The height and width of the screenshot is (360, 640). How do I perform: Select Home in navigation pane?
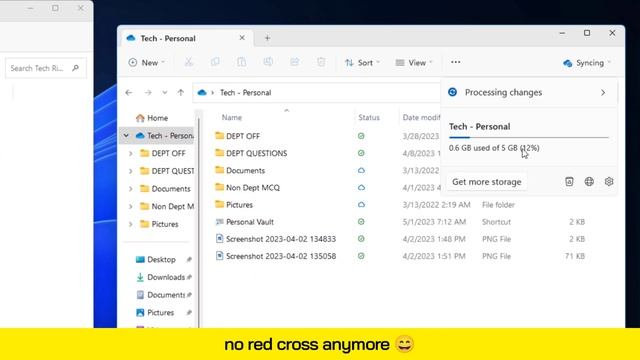(x=157, y=118)
